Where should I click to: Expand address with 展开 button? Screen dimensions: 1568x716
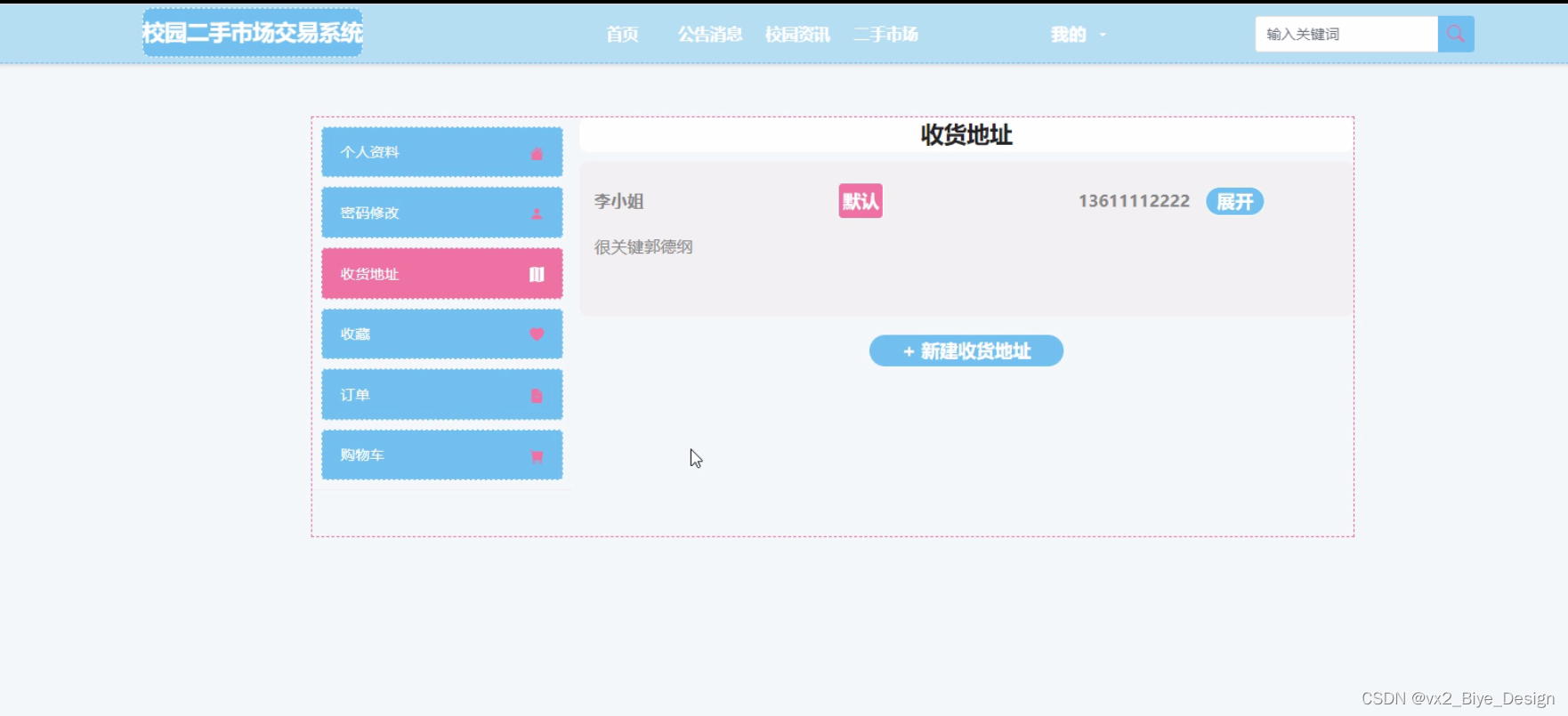(x=1234, y=202)
